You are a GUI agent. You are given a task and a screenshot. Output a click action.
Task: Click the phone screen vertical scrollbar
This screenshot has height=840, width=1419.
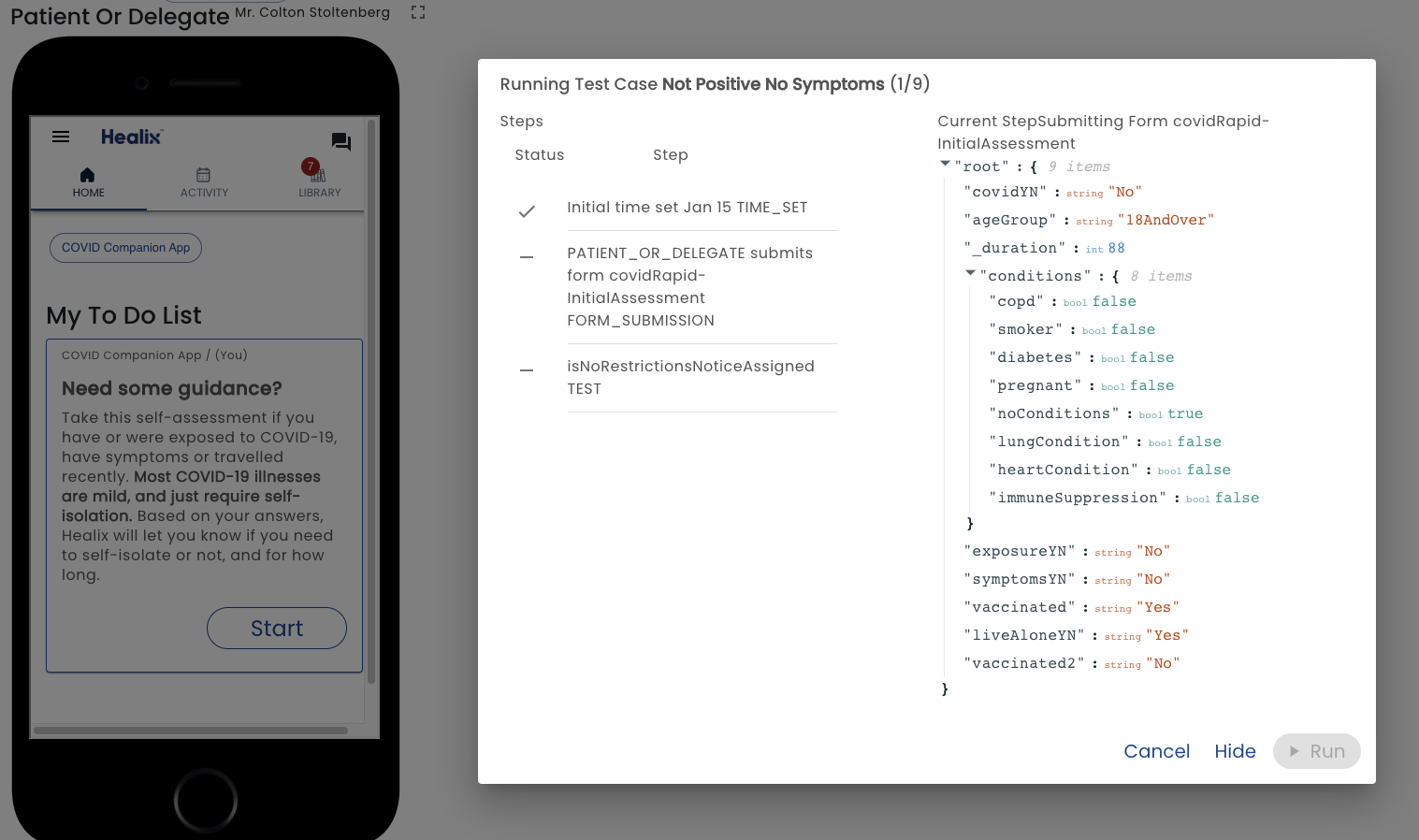pos(371,402)
